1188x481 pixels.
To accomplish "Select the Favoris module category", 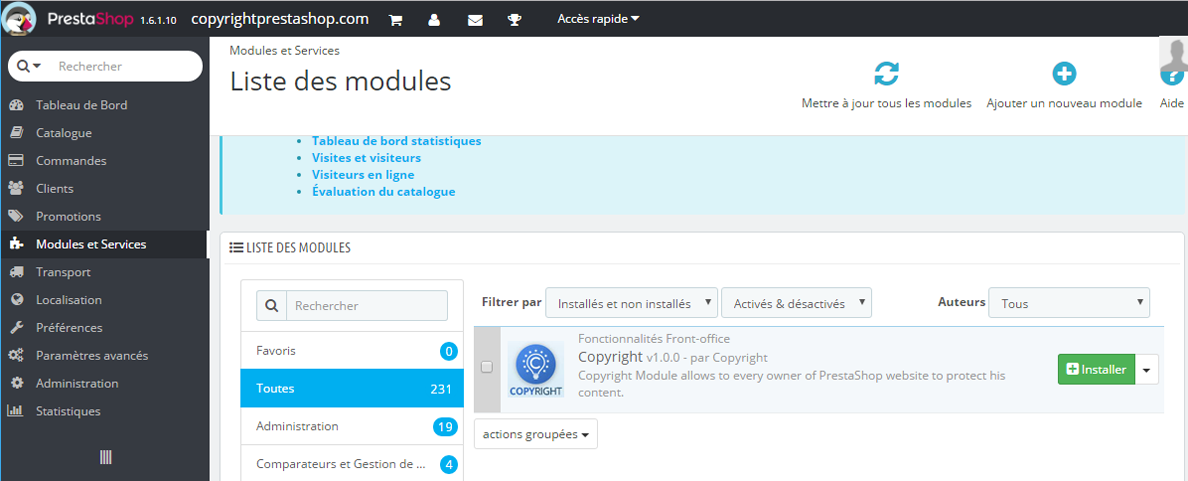I will 352,351.
